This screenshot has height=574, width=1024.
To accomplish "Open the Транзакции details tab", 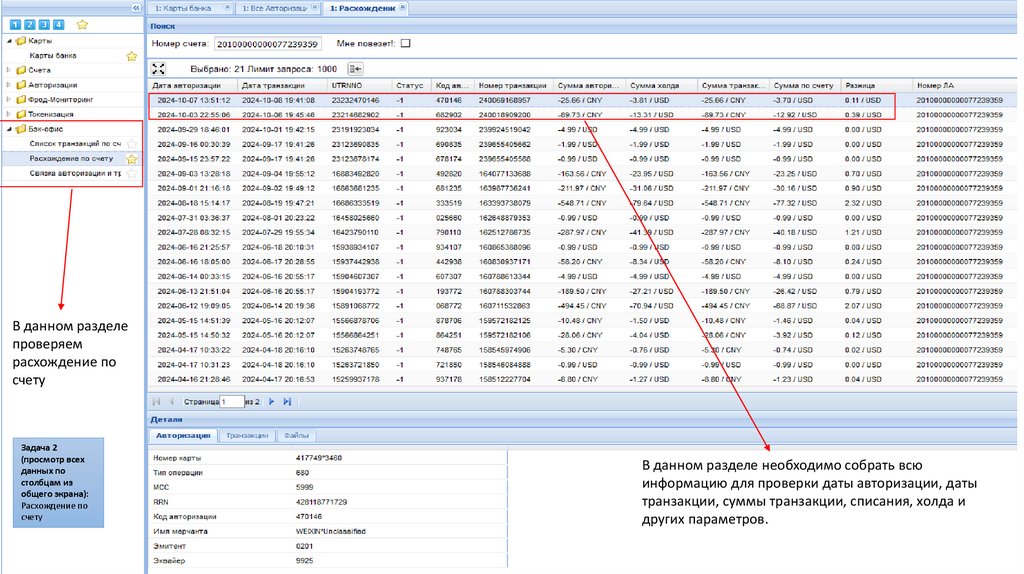I will tap(246, 435).
